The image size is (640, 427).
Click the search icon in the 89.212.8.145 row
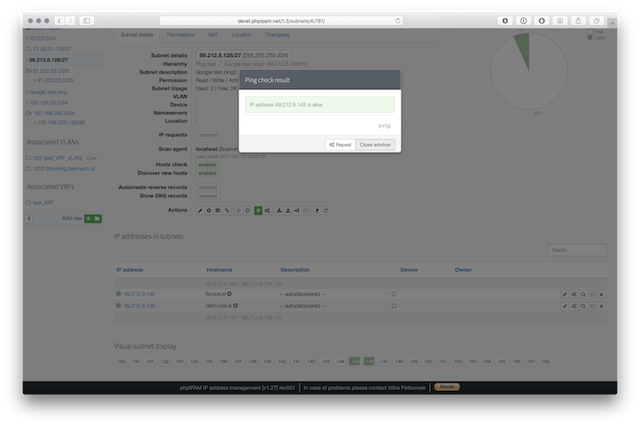click(583, 294)
